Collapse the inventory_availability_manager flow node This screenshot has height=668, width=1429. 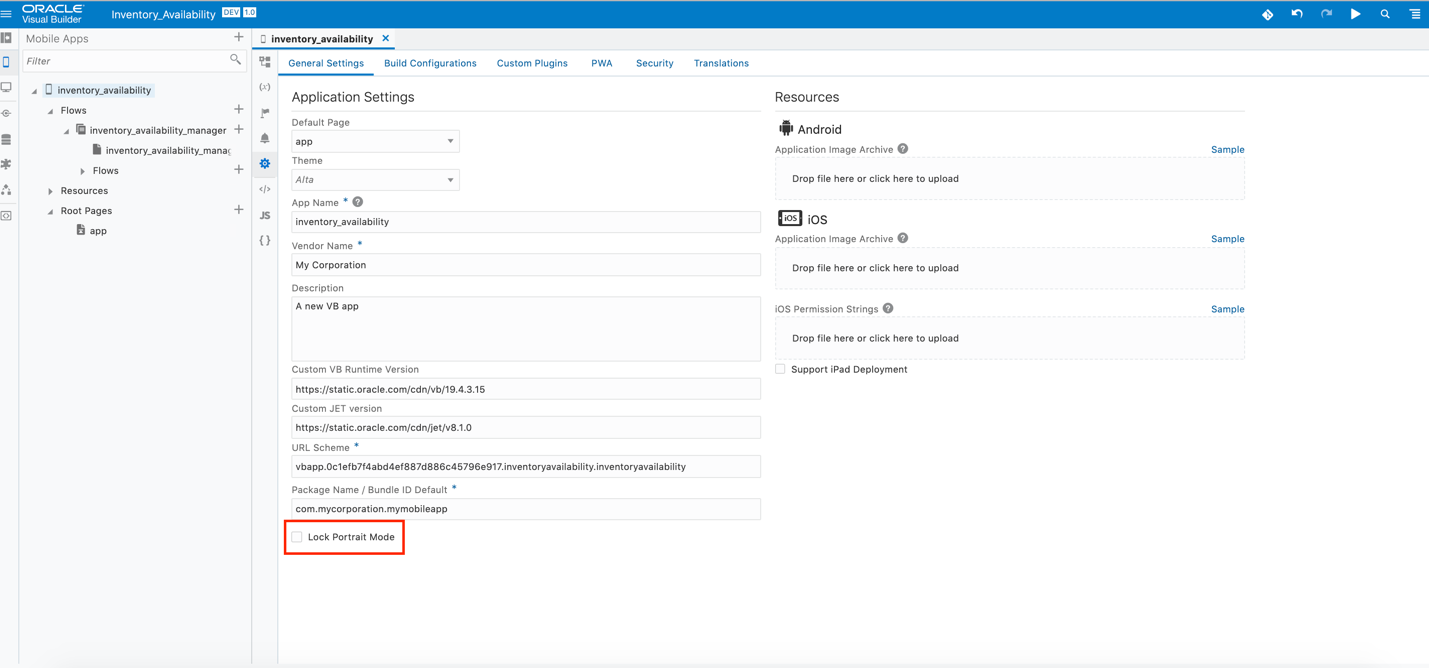tap(66, 131)
